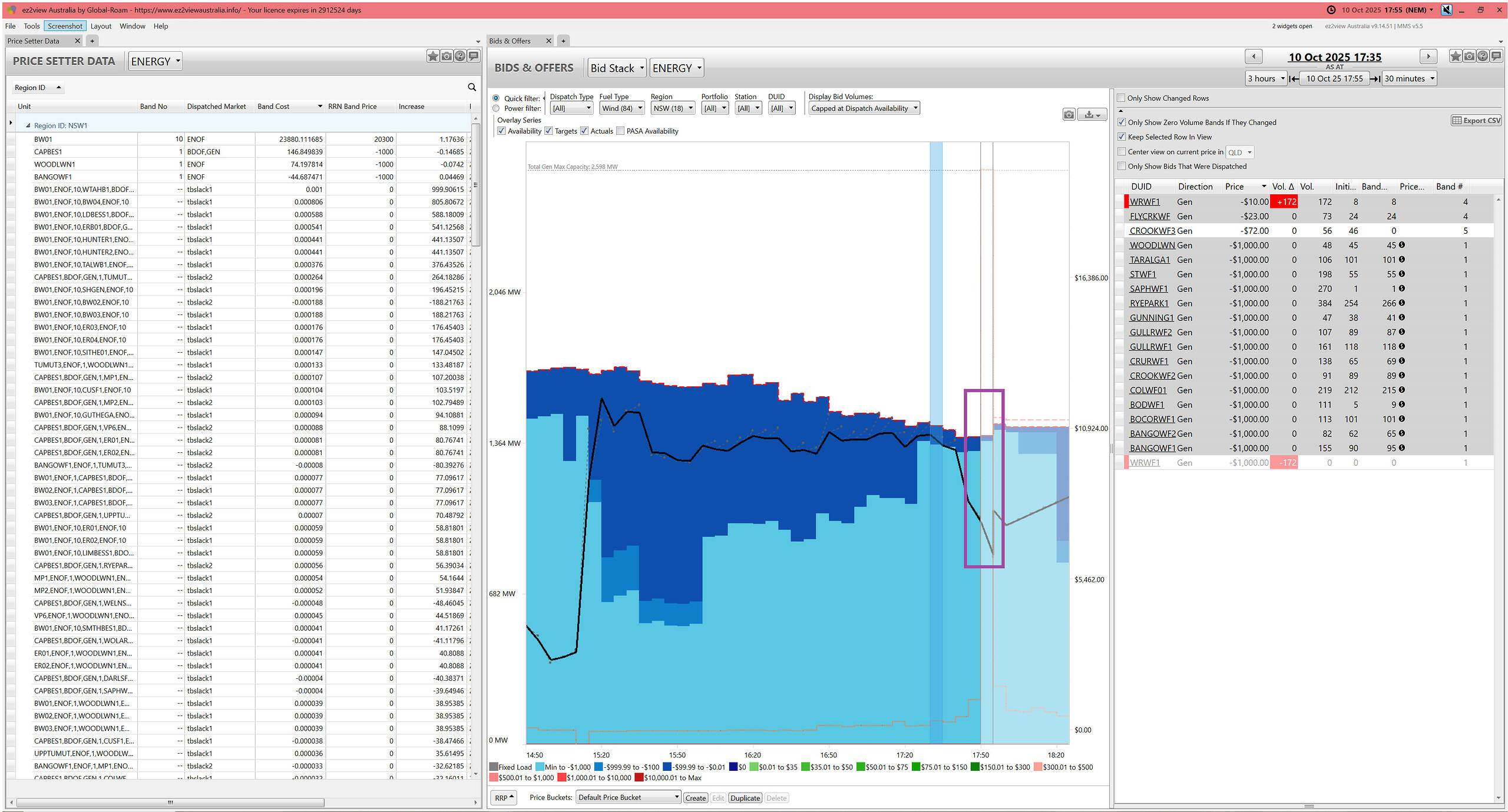The width and height of the screenshot is (1508, 812).
Task: Switch to the Bids & Offers tab
Action: (x=510, y=41)
